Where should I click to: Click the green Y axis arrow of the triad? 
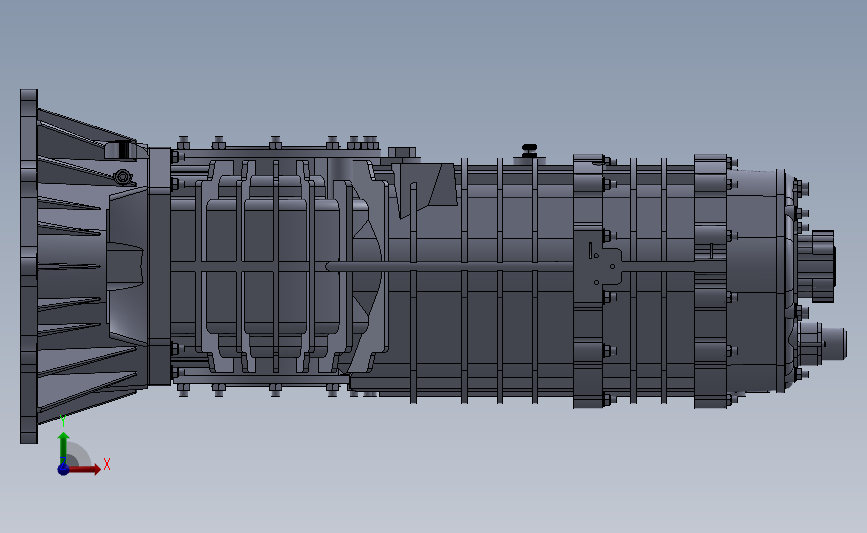coord(64,448)
